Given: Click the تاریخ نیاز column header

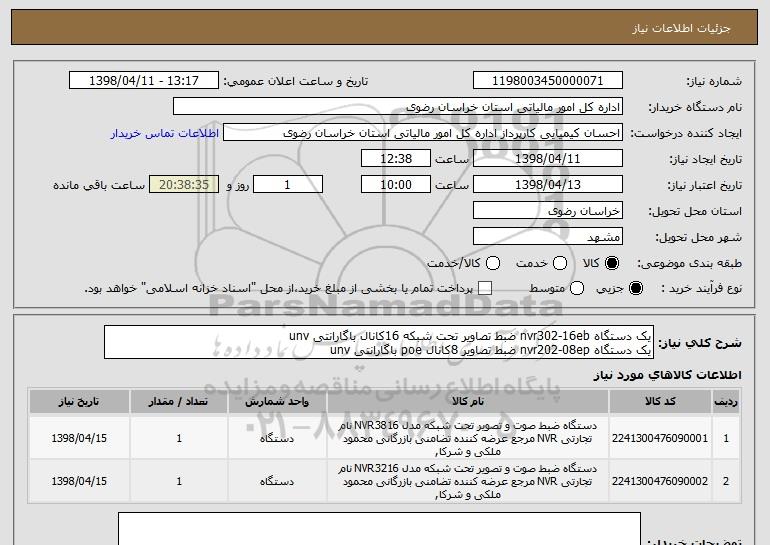Looking at the screenshot, I should 79,402.
